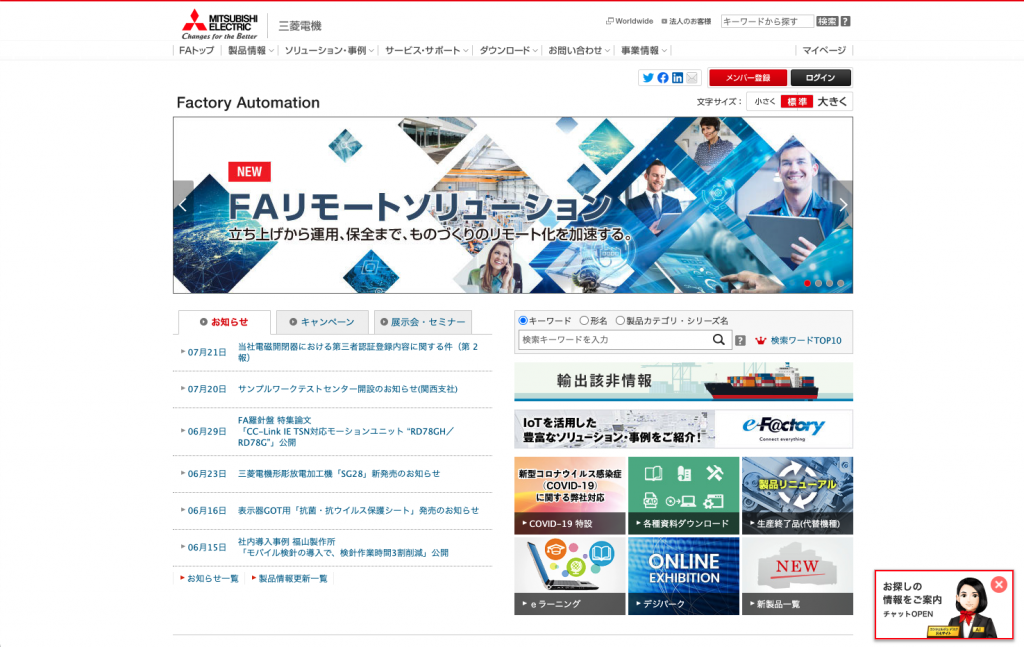1024x647 pixels.
Task: Expand 事業情報 menu dropdown
Action: click(644, 50)
